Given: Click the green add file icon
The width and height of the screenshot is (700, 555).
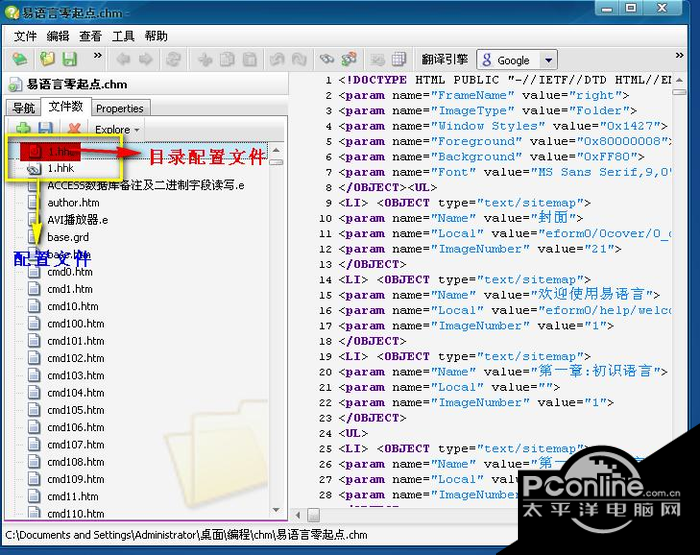Looking at the screenshot, I should [22, 129].
